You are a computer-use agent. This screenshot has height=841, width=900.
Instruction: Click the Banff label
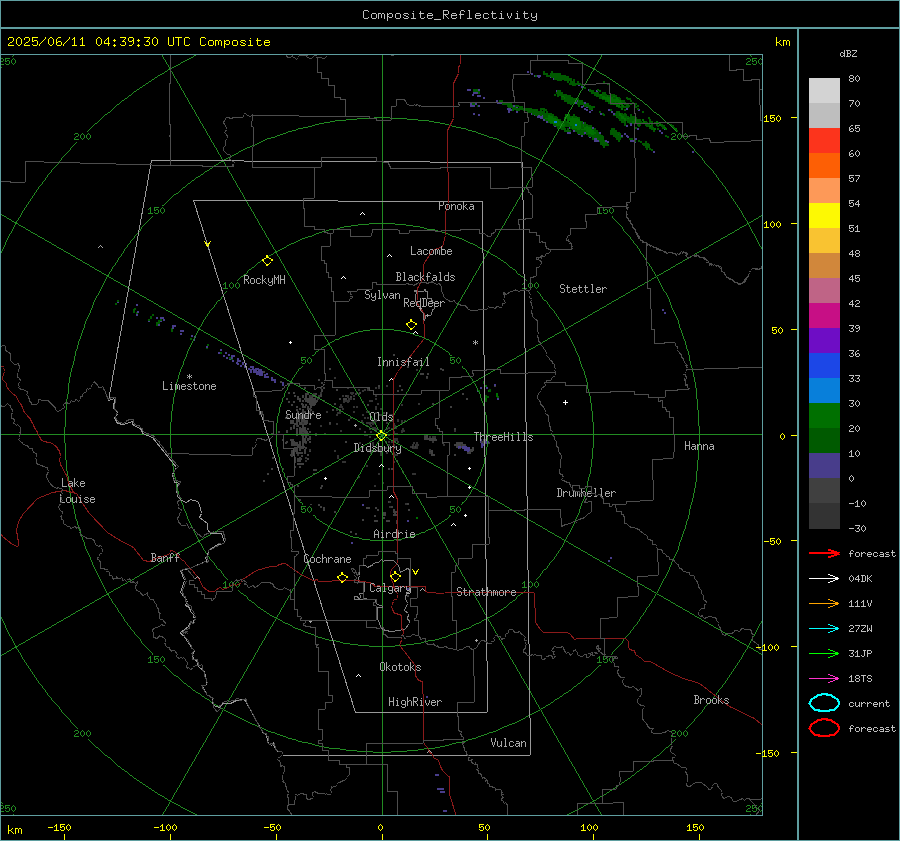tap(165, 557)
